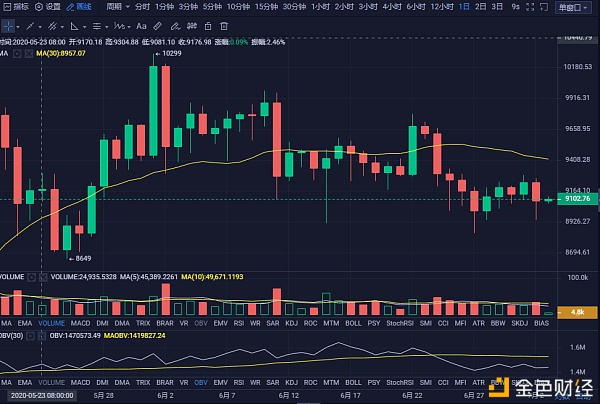Select the trend line drawing tool

click(30, 26)
